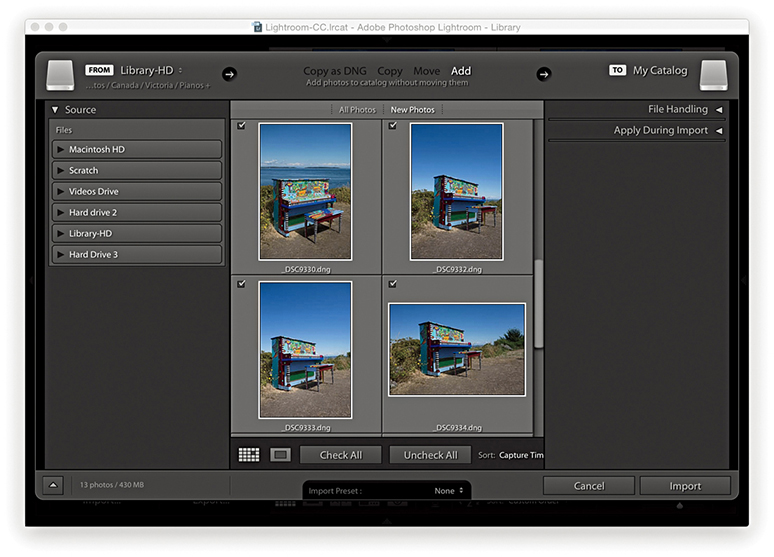
Task: Click the destination catalog drive icon
Action: click(x=713, y=75)
